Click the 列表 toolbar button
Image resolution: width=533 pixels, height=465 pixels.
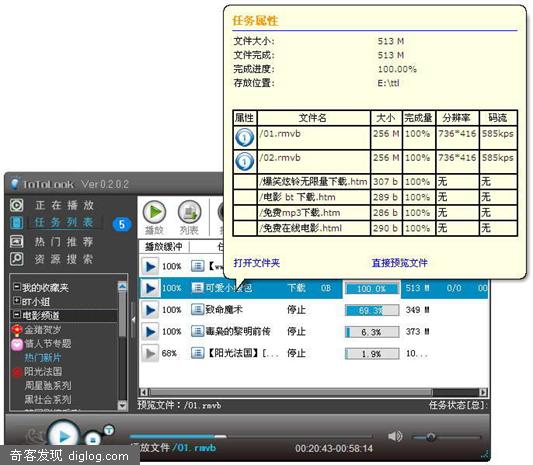189,217
